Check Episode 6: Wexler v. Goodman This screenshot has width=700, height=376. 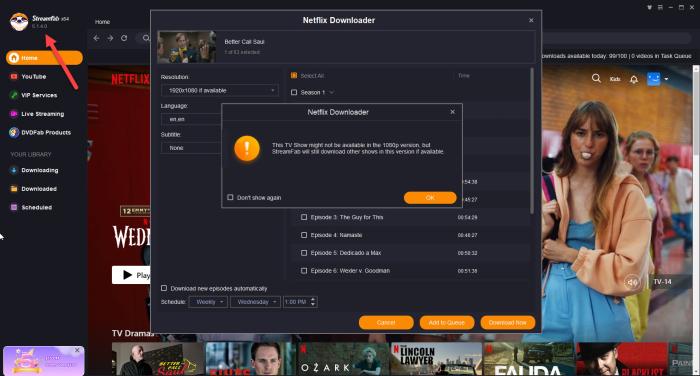[x=304, y=271]
